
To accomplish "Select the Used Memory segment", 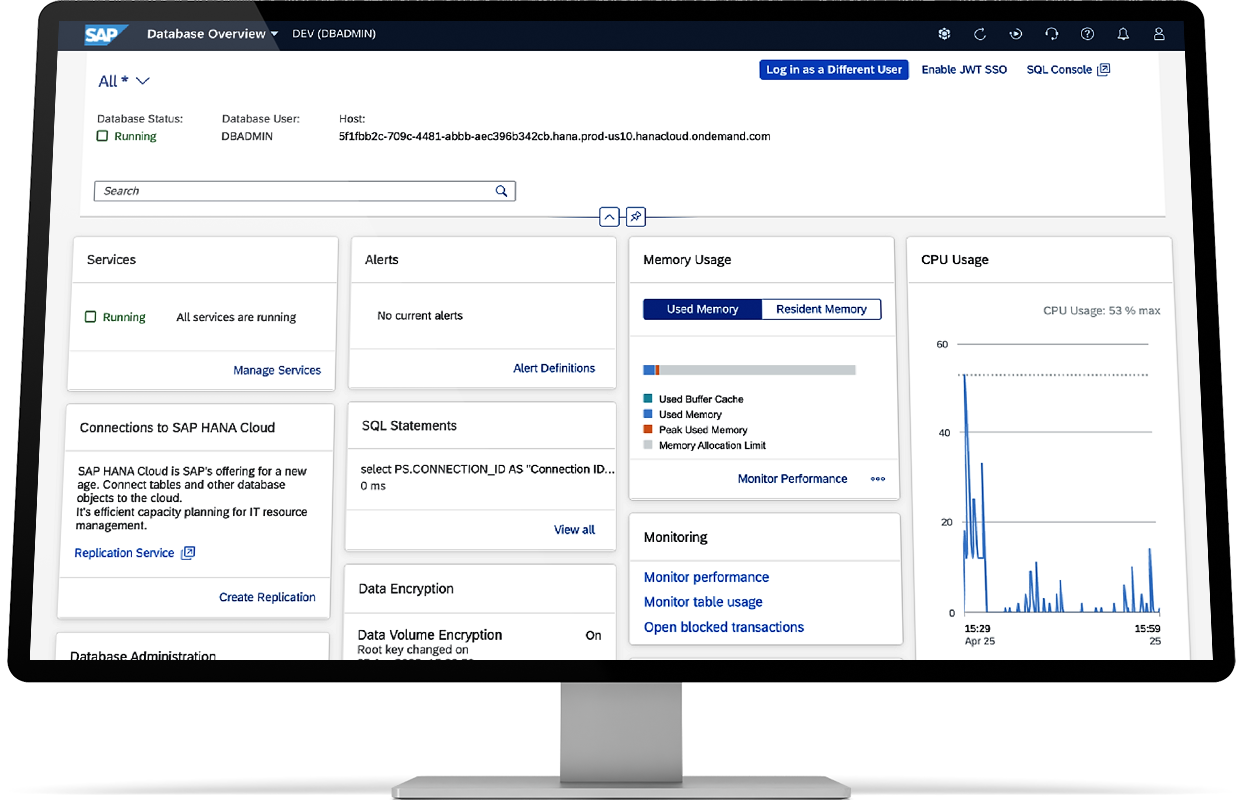I will (x=703, y=309).
